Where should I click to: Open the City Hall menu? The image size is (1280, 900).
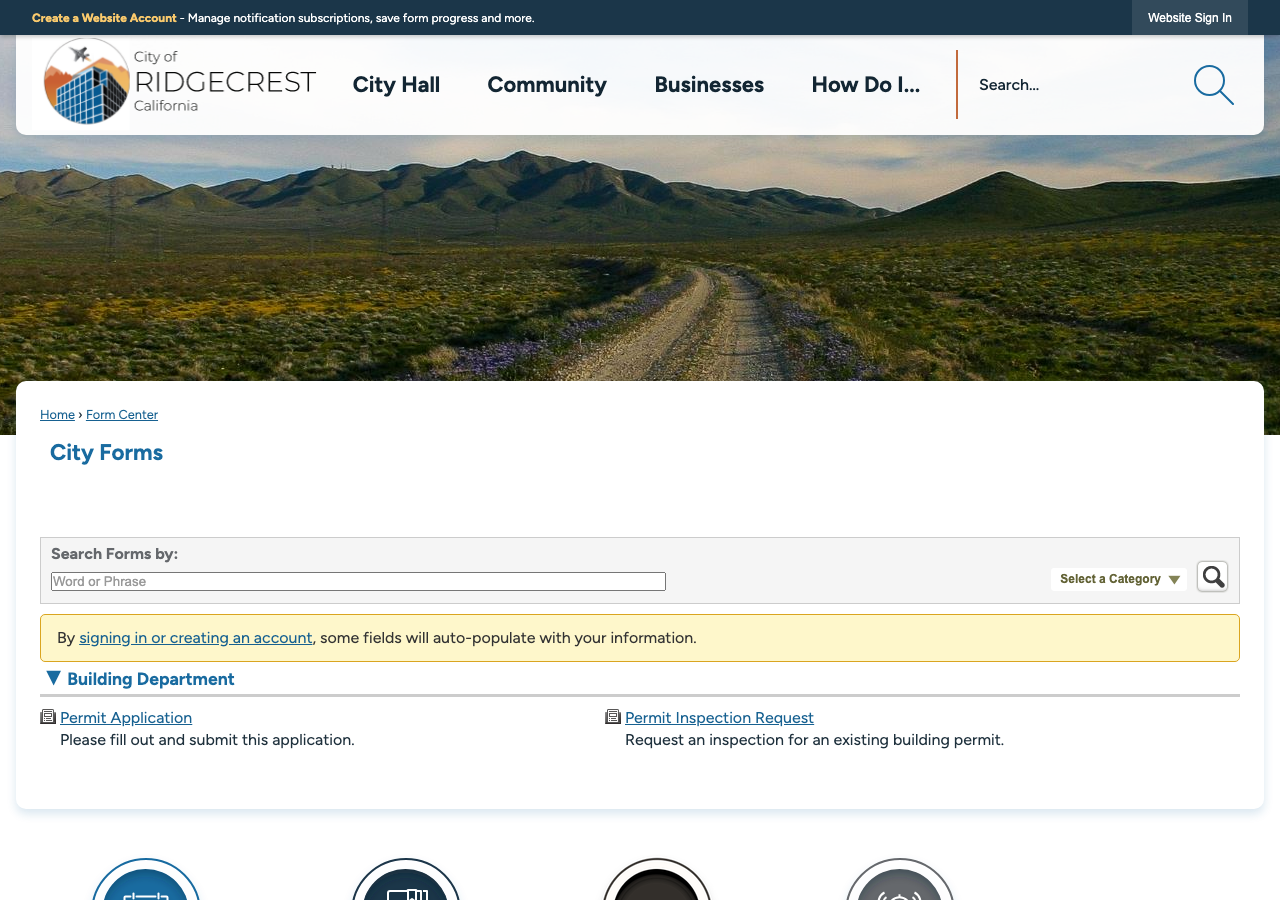click(x=396, y=85)
